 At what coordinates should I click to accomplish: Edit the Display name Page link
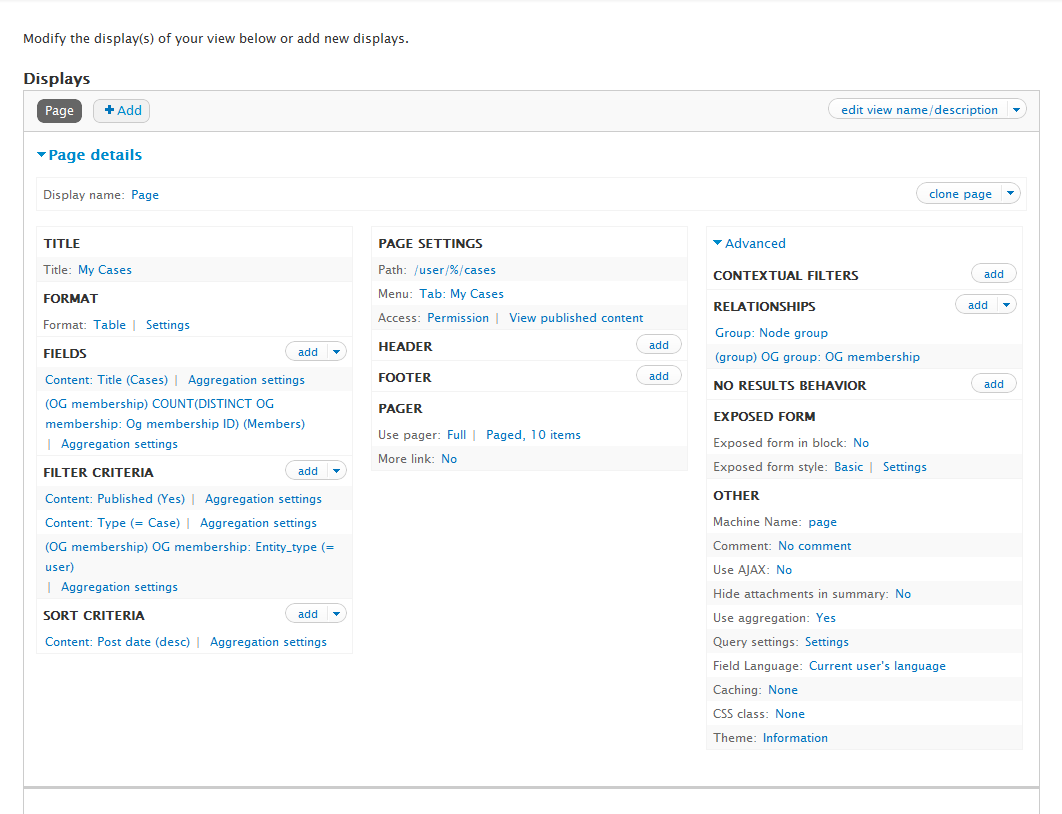(x=145, y=195)
